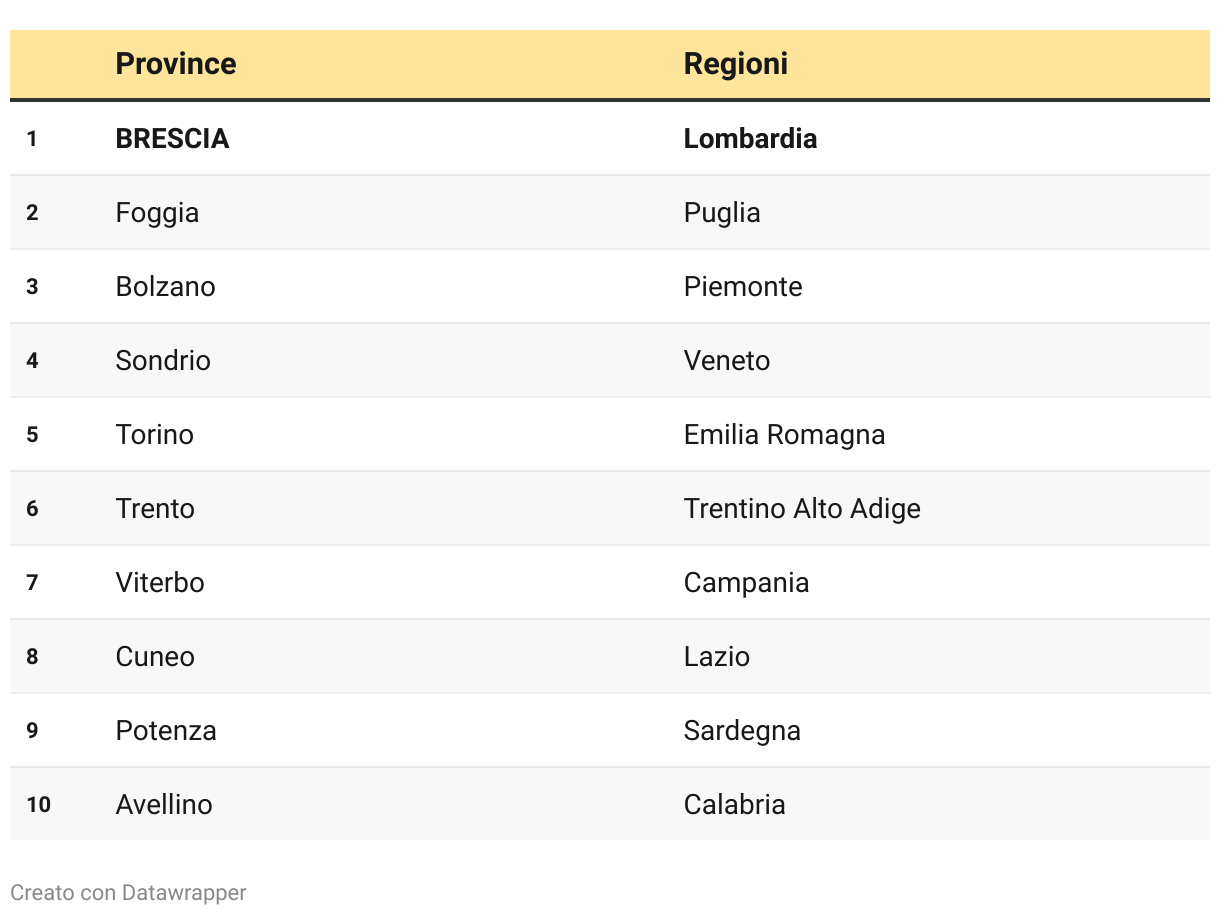Click the Sardegna region entry
Viewport: 1220px width, 916px height.
click(x=742, y=730)
